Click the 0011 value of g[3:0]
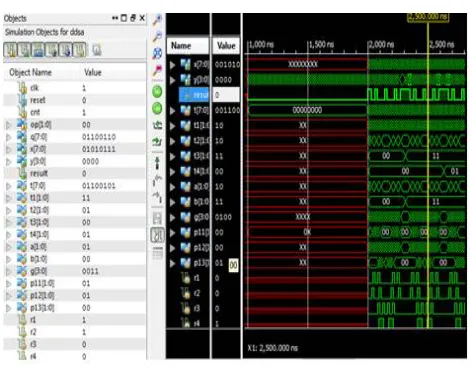The image size is (474, 382). coord(90,271)
